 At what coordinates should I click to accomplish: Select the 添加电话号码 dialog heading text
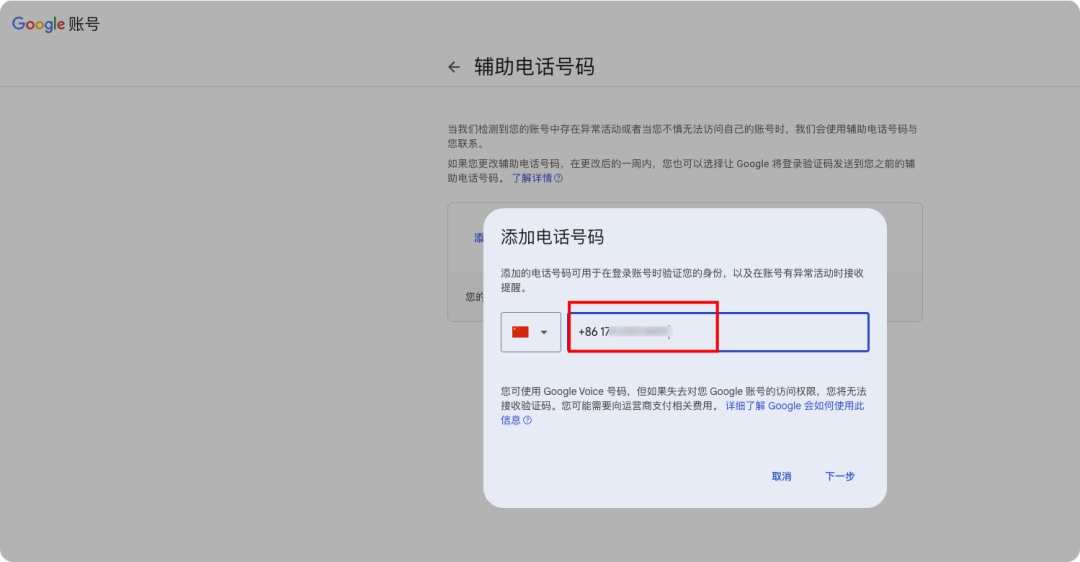point(552,237)
